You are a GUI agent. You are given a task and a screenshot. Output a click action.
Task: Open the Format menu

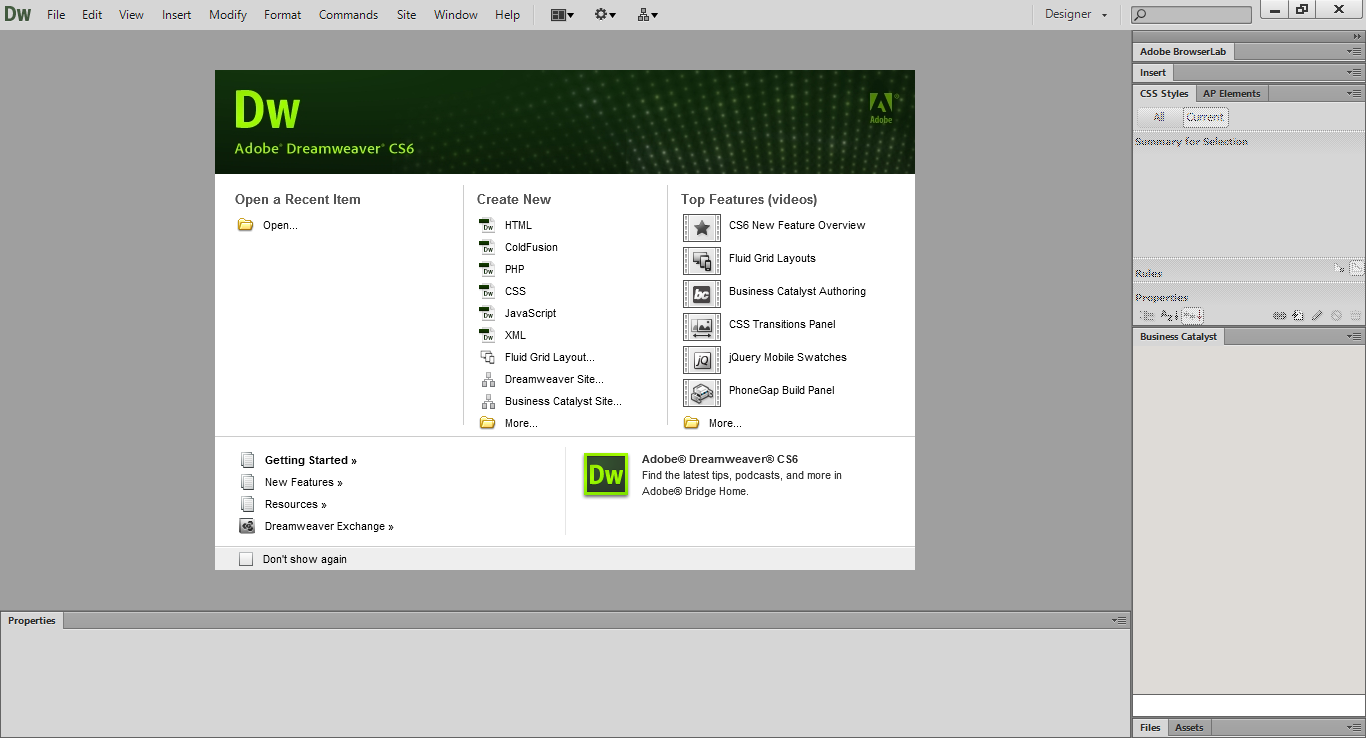pos(283,15)
